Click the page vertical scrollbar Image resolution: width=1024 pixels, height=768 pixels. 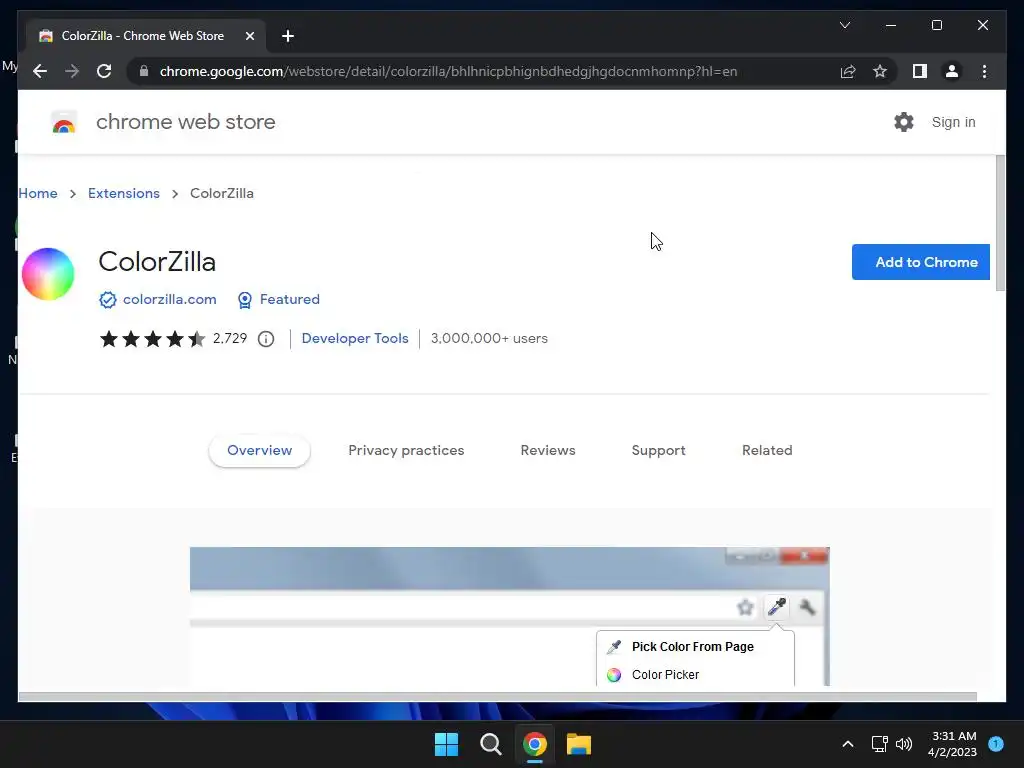tap(1000, 223)
